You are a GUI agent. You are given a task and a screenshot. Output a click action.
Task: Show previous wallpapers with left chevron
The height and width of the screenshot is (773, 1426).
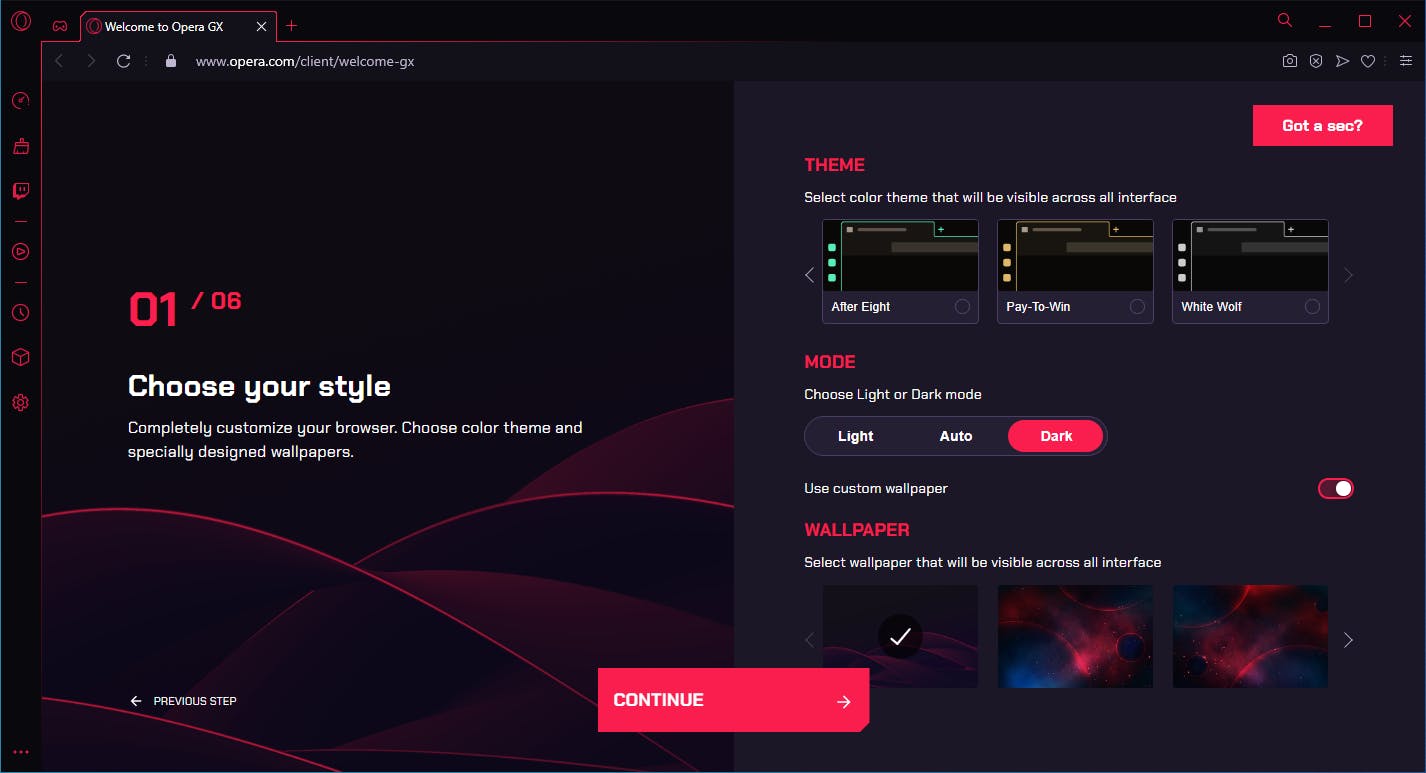(810, 640)
